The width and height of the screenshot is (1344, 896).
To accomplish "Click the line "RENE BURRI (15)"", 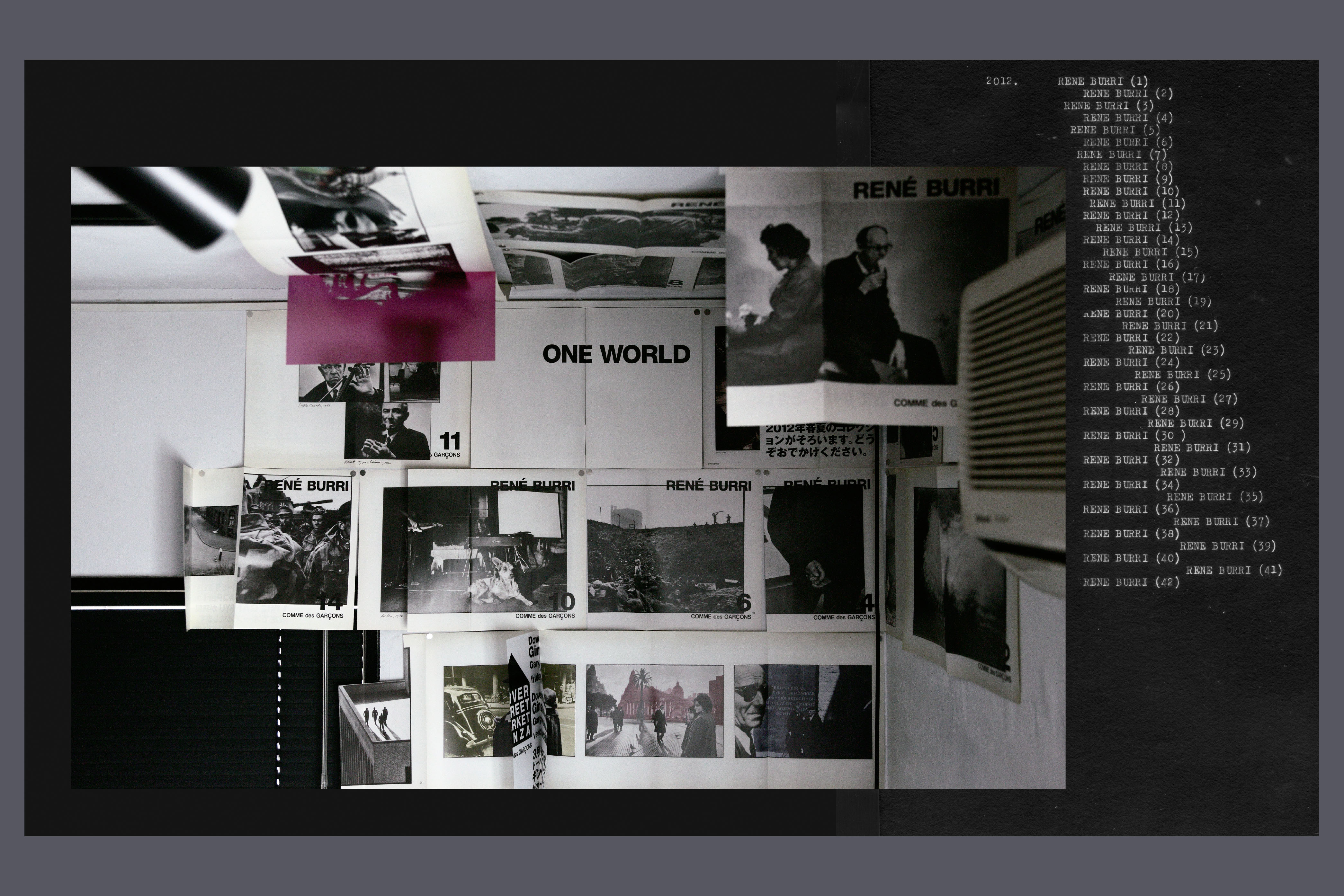I will click(1150, 252).
